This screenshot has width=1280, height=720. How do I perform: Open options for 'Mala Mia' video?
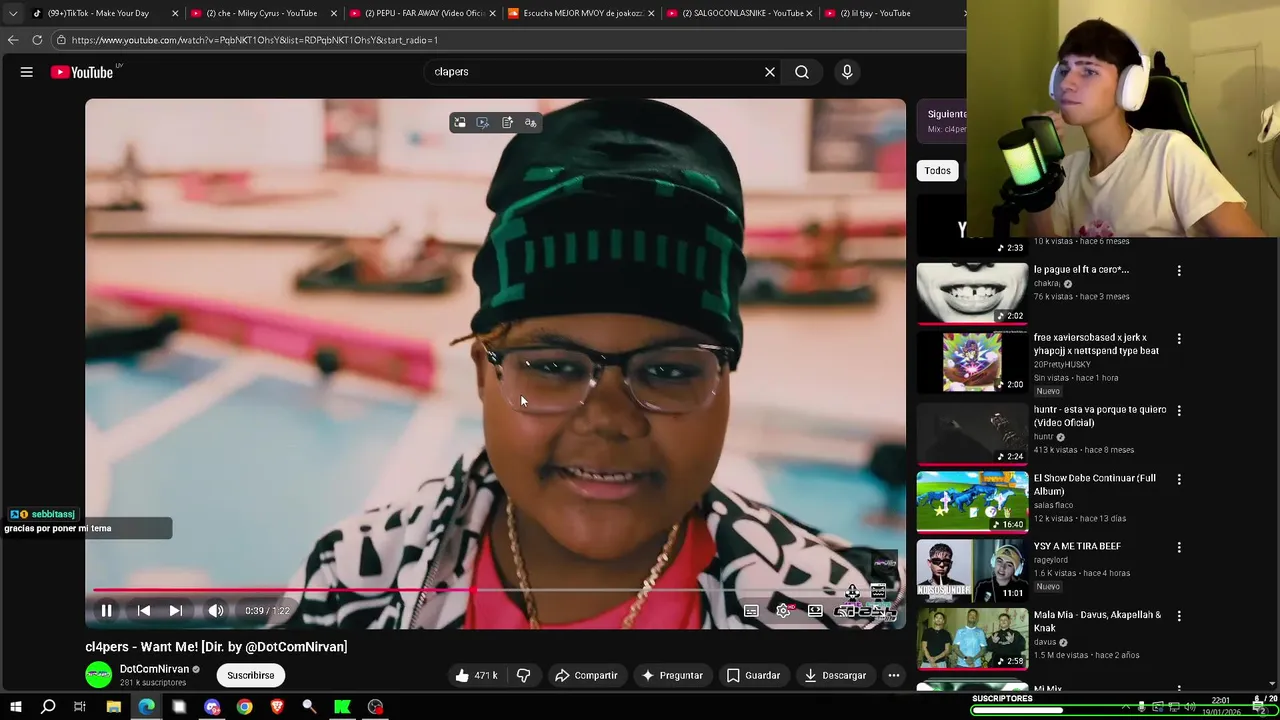[x=1179, y=617]
